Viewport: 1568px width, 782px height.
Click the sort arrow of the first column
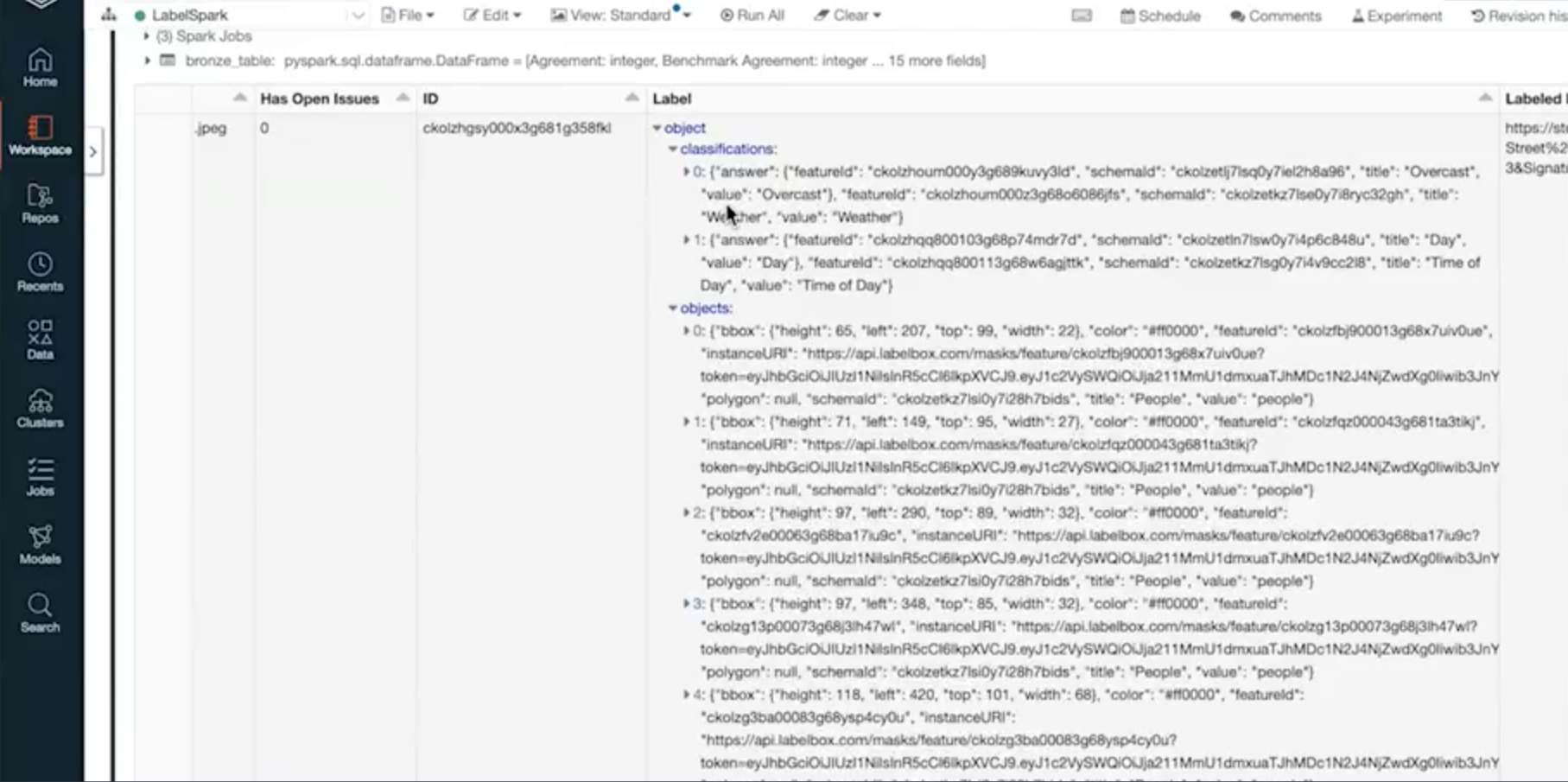click(240, 98)
